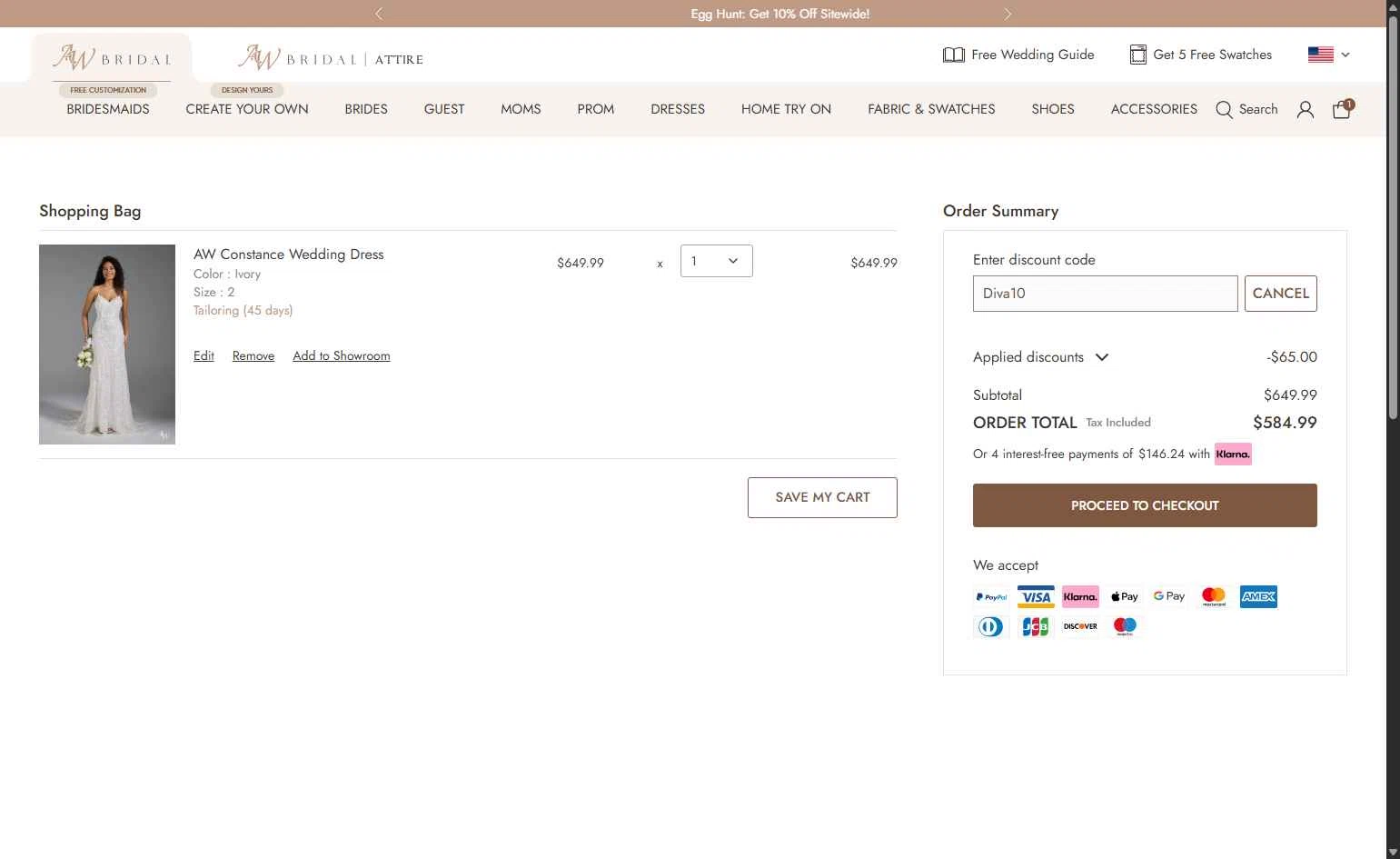Click the next announcement arrow in banner
1400x859 pixels.
(x=1008, y=14)
